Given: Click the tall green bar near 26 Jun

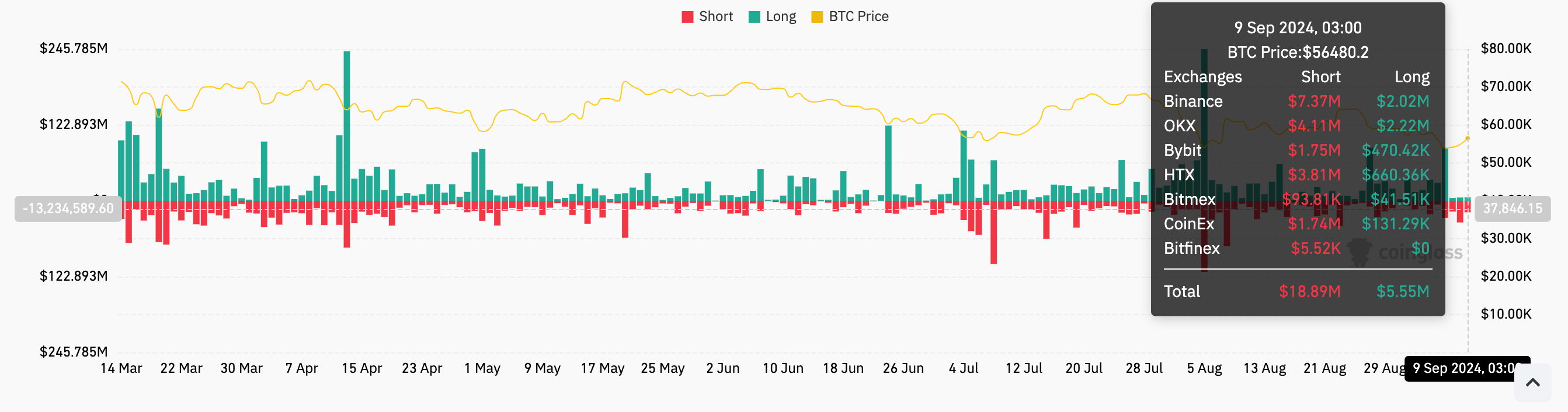Looking at the screenshot, I should tap(888, 162).
